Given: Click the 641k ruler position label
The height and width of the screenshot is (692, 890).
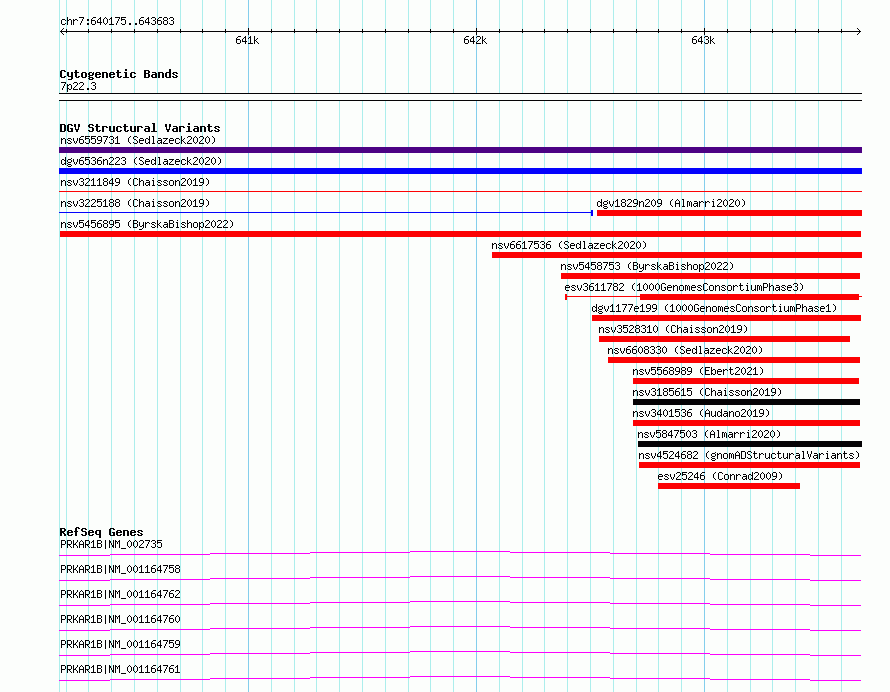Looking at the screenshot, I should 247,40.
